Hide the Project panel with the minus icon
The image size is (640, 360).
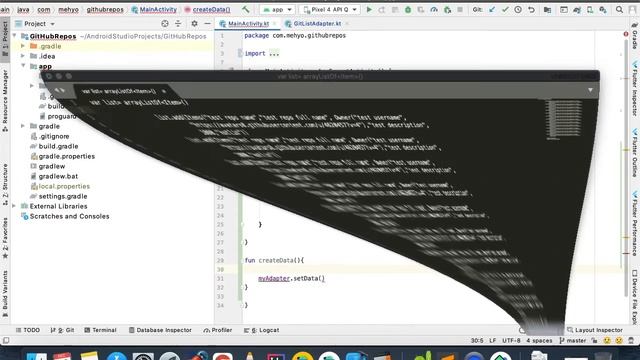click(x=207, y=24)
